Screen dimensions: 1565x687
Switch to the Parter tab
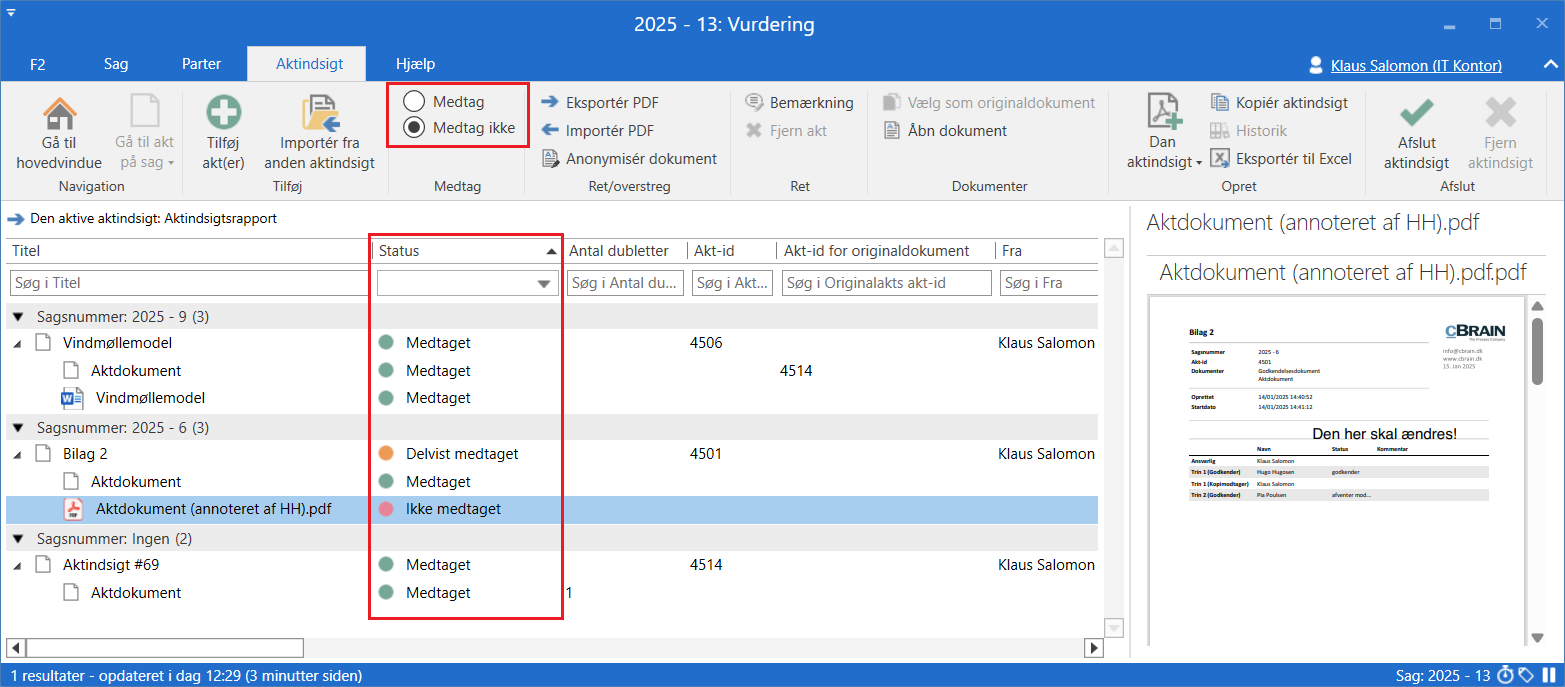pyautogui.click(x=201, y=64)
